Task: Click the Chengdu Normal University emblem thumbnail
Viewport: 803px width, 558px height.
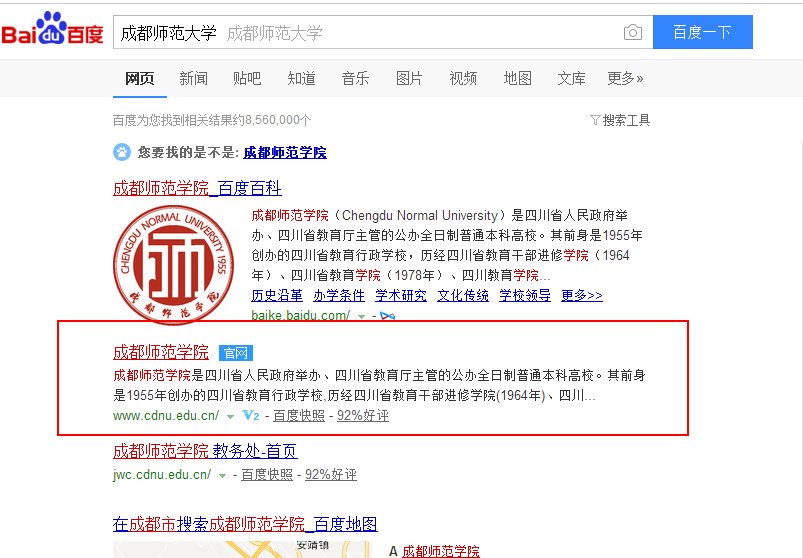Action: 174,265
